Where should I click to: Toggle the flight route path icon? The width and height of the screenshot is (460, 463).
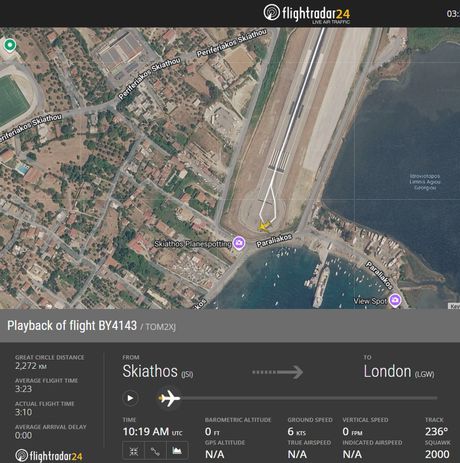pyautogui.click(x=155, y=451)
